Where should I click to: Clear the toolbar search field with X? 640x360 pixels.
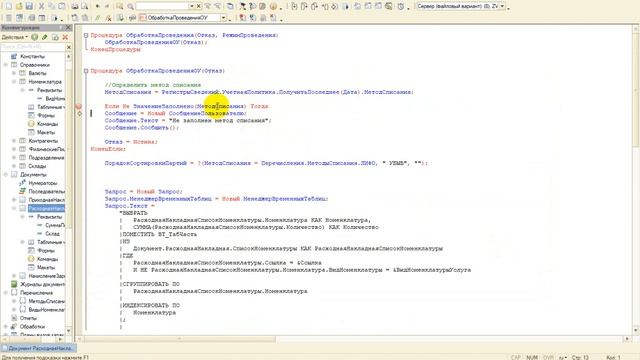(x=199, y=7)
